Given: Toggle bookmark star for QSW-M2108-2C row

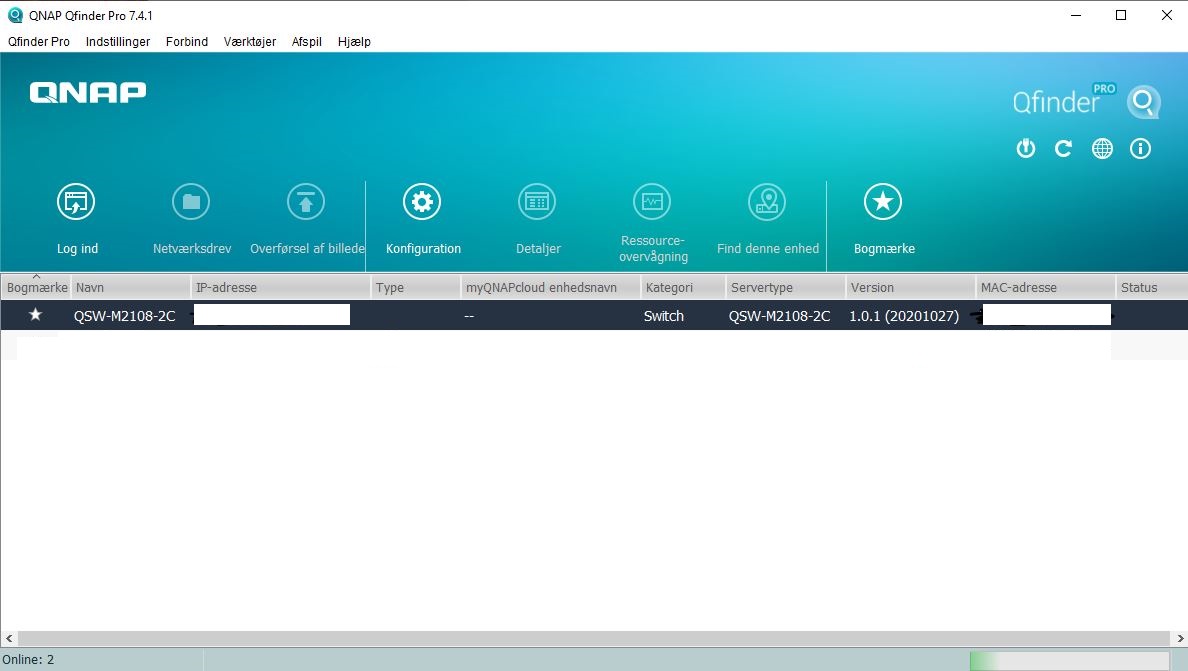Looking at the screenshot, I should (x=35, y=315).
